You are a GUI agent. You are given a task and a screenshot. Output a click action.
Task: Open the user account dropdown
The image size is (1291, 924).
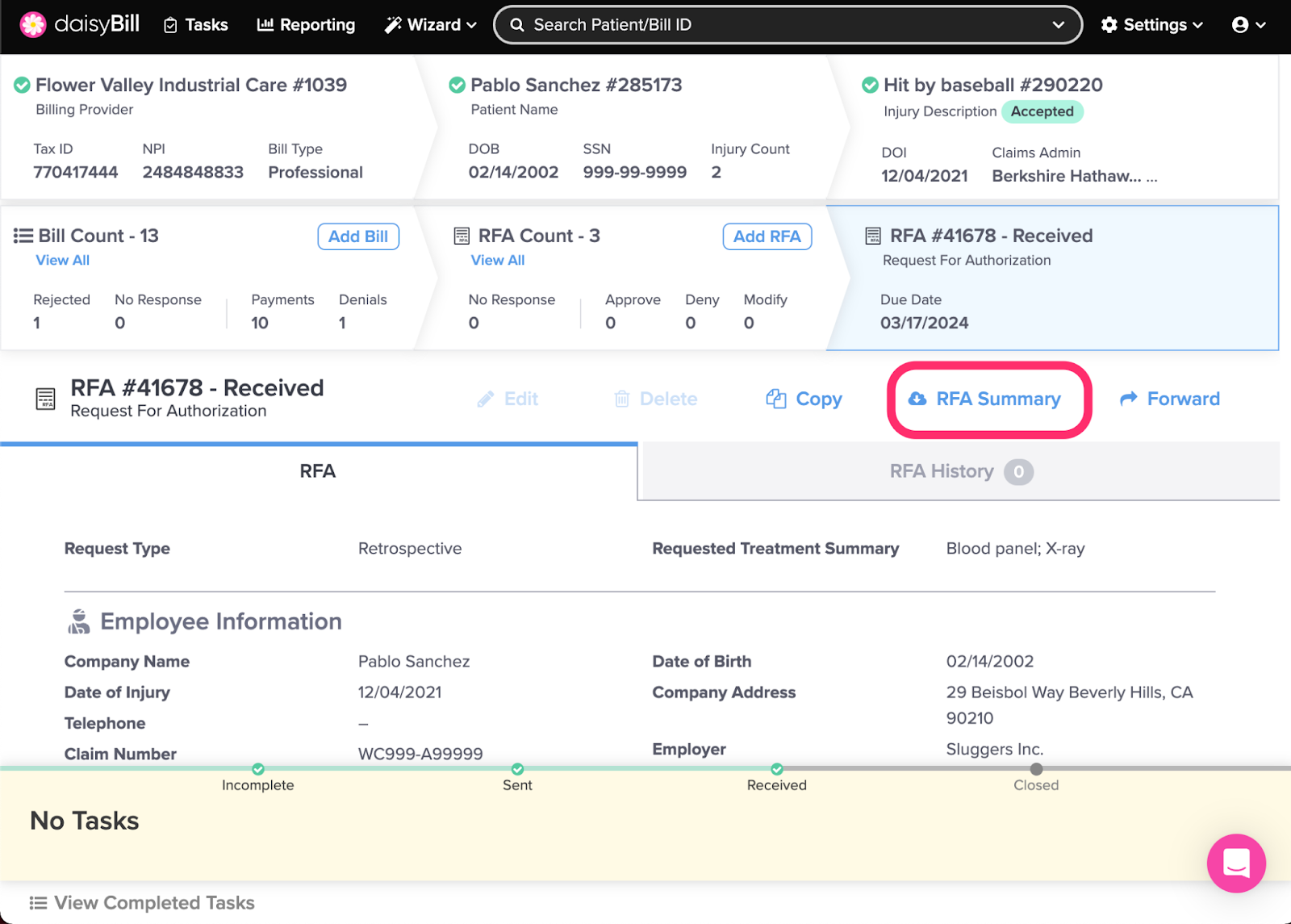1248,25
